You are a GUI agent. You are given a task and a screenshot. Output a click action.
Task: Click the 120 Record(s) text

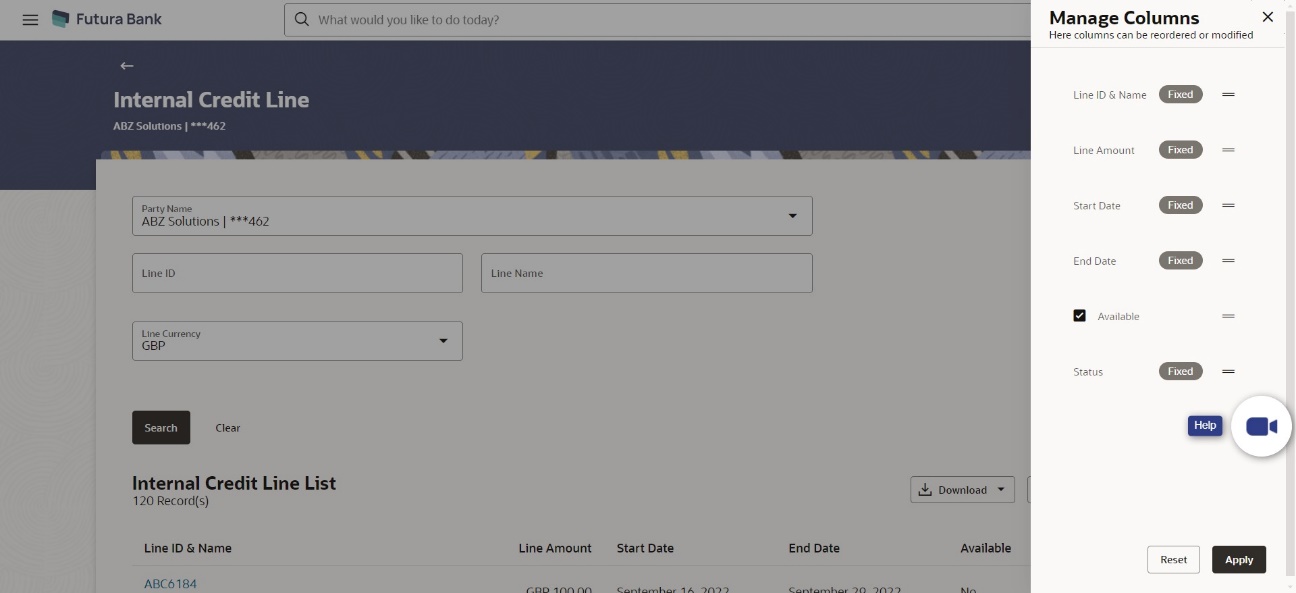(170, 501)
